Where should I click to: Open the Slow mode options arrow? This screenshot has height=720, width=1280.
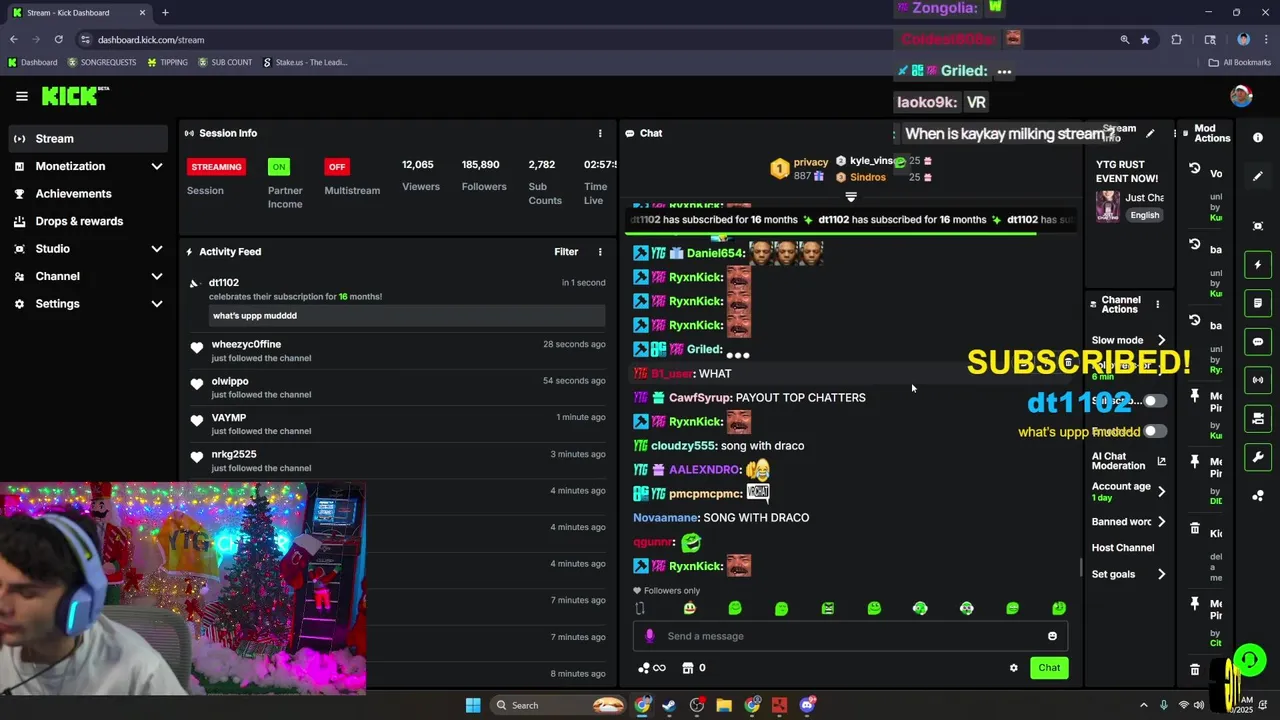1161,340
